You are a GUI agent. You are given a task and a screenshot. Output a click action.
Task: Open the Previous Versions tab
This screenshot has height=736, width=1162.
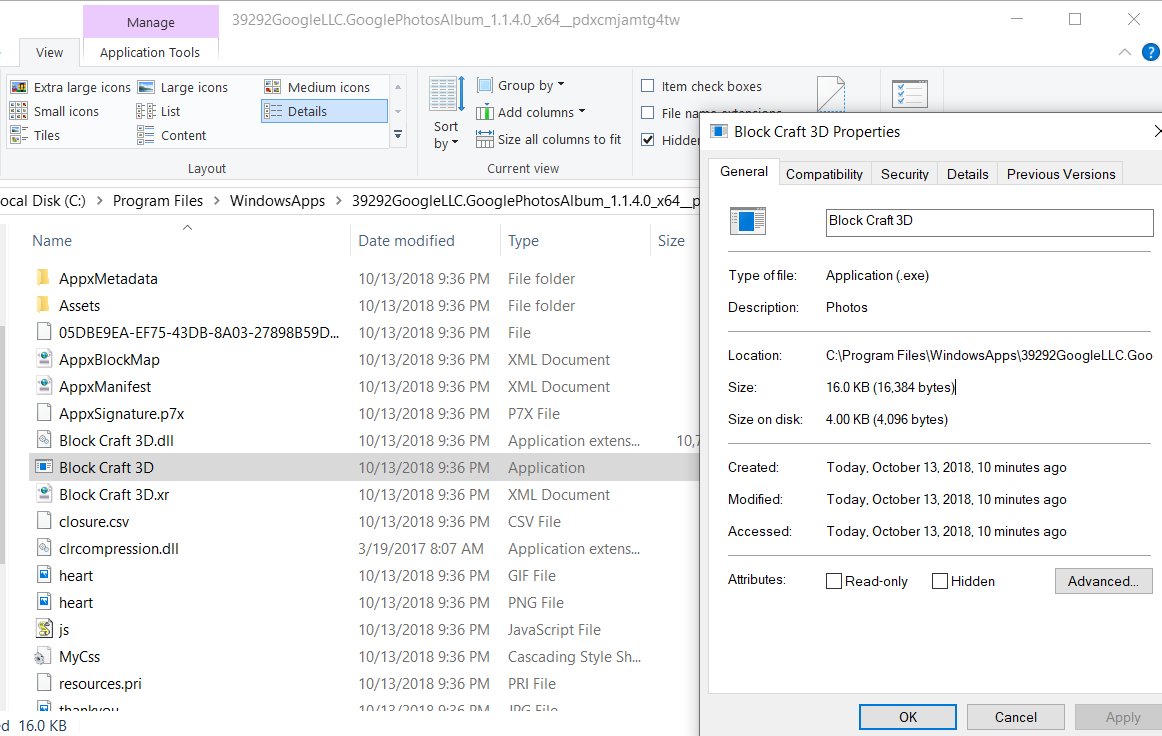click(x=1060, y=174)
